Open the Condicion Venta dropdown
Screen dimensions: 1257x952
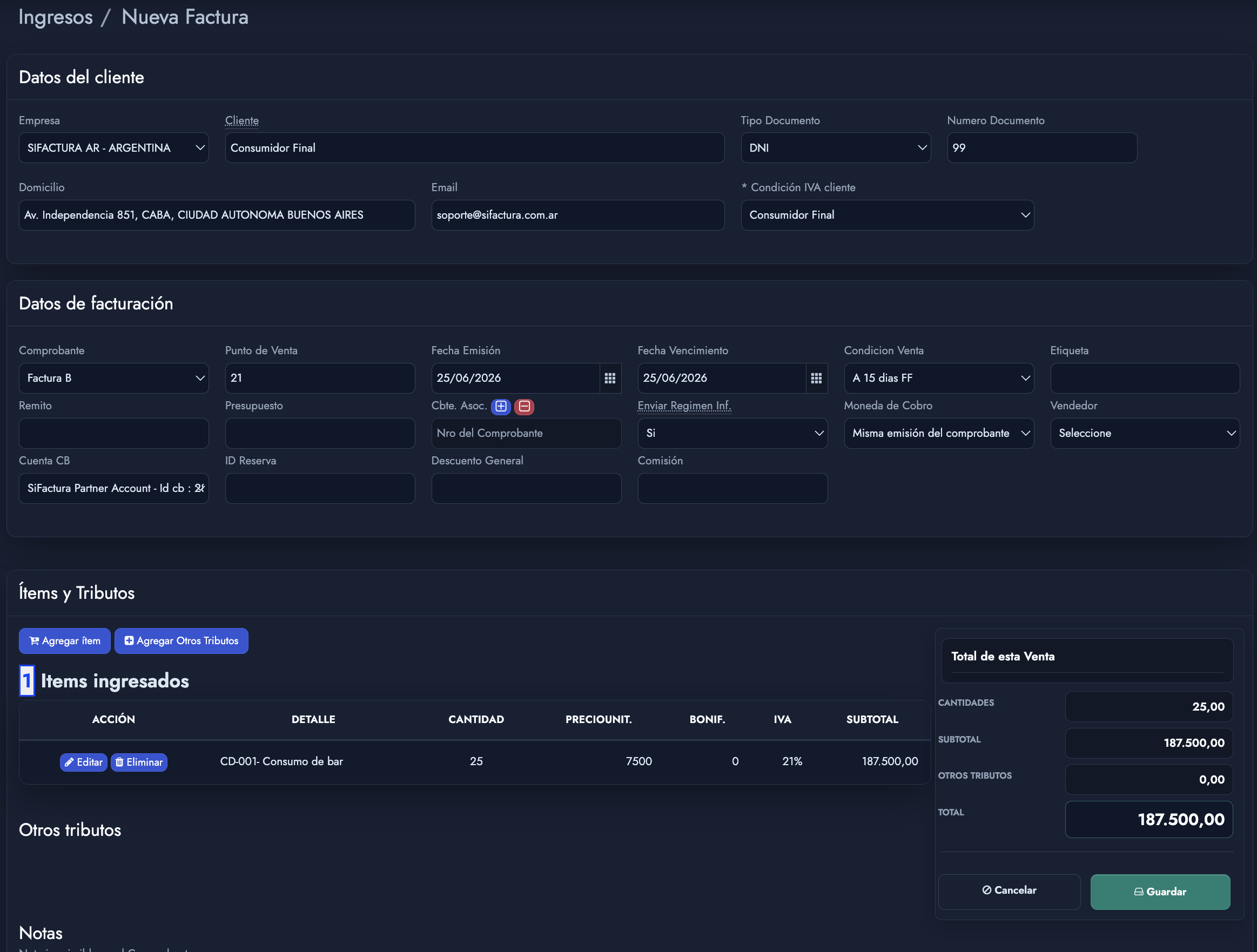(939, 379)
